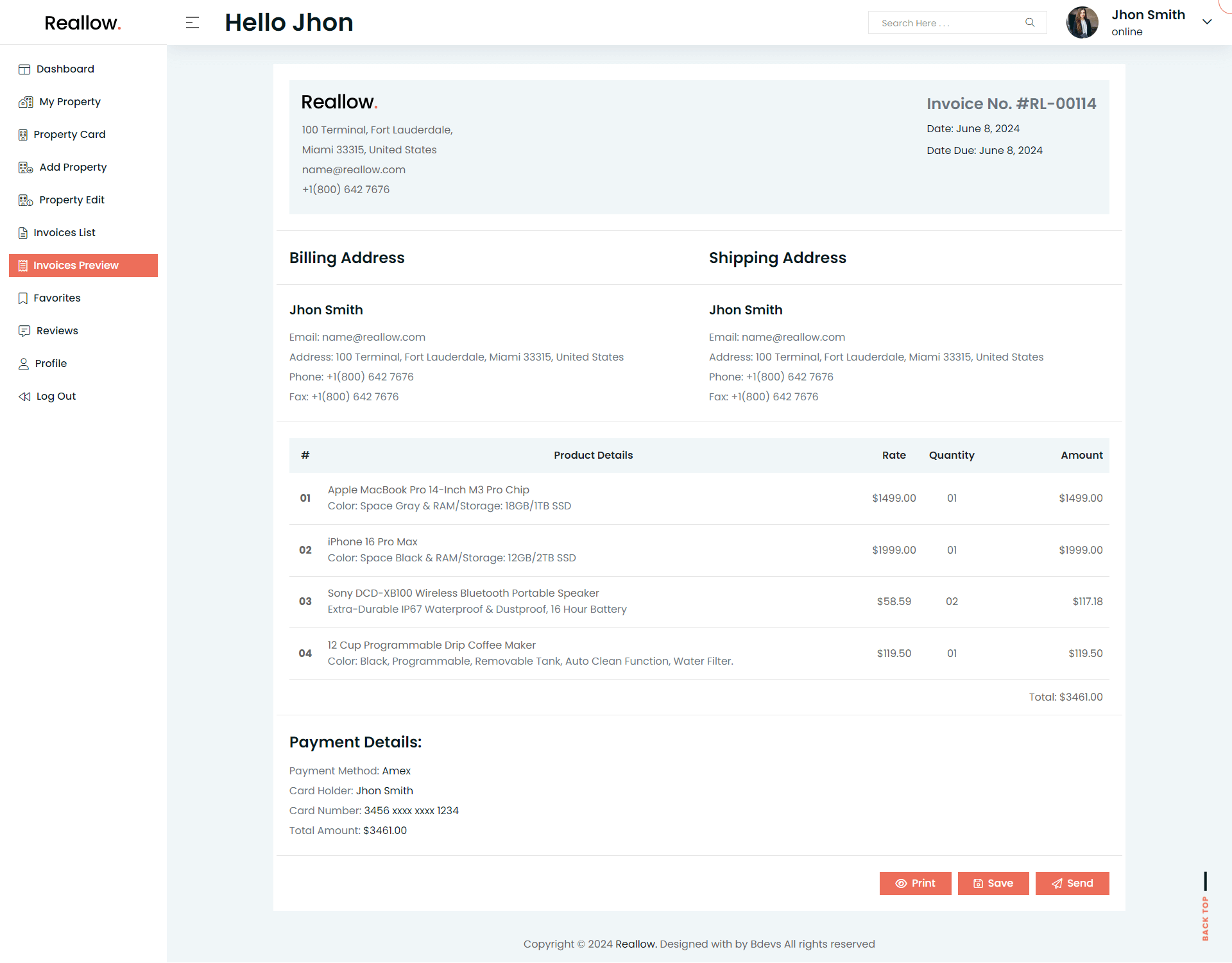The width and height of the screenshot is (1232, 963).
Task: Click the My Property building icon
Action: [x=26, y=102]
